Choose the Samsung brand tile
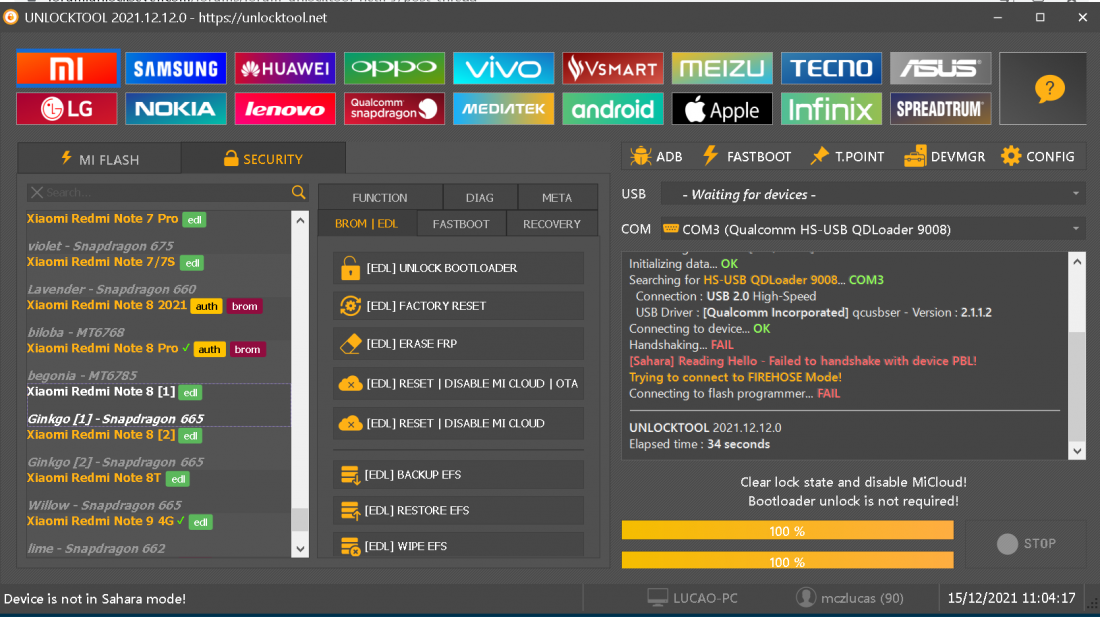Viewport: 1100px width, 617px height. (176, 68)
